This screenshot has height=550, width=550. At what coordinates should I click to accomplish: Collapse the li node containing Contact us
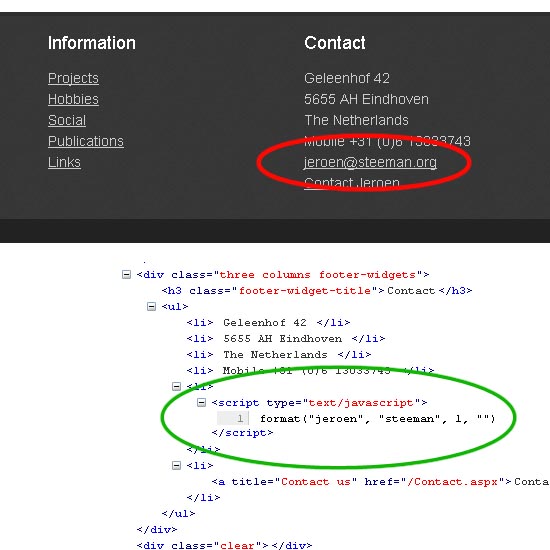[176, 465]
